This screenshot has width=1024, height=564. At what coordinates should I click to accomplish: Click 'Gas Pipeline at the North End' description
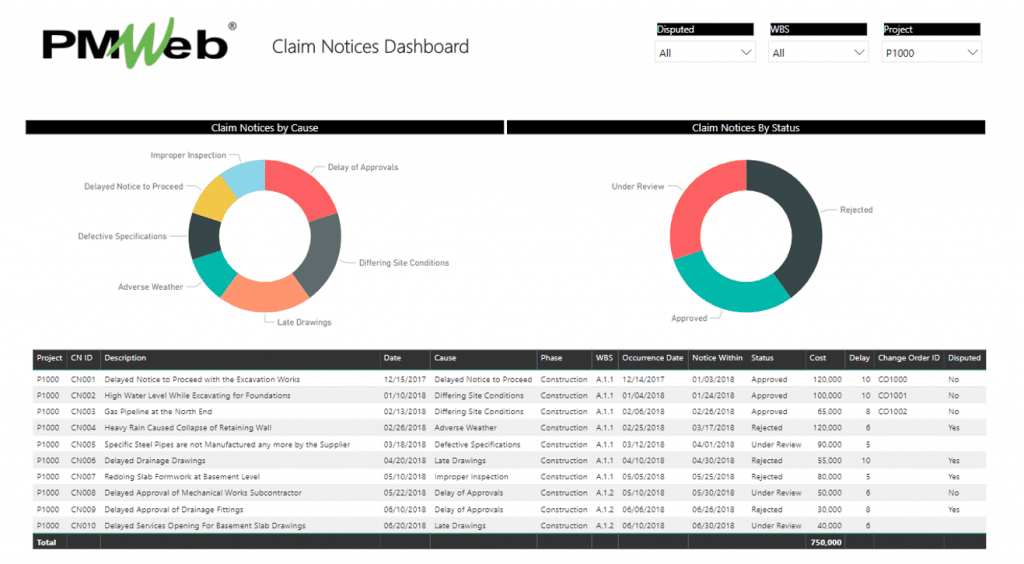point(158,412)
